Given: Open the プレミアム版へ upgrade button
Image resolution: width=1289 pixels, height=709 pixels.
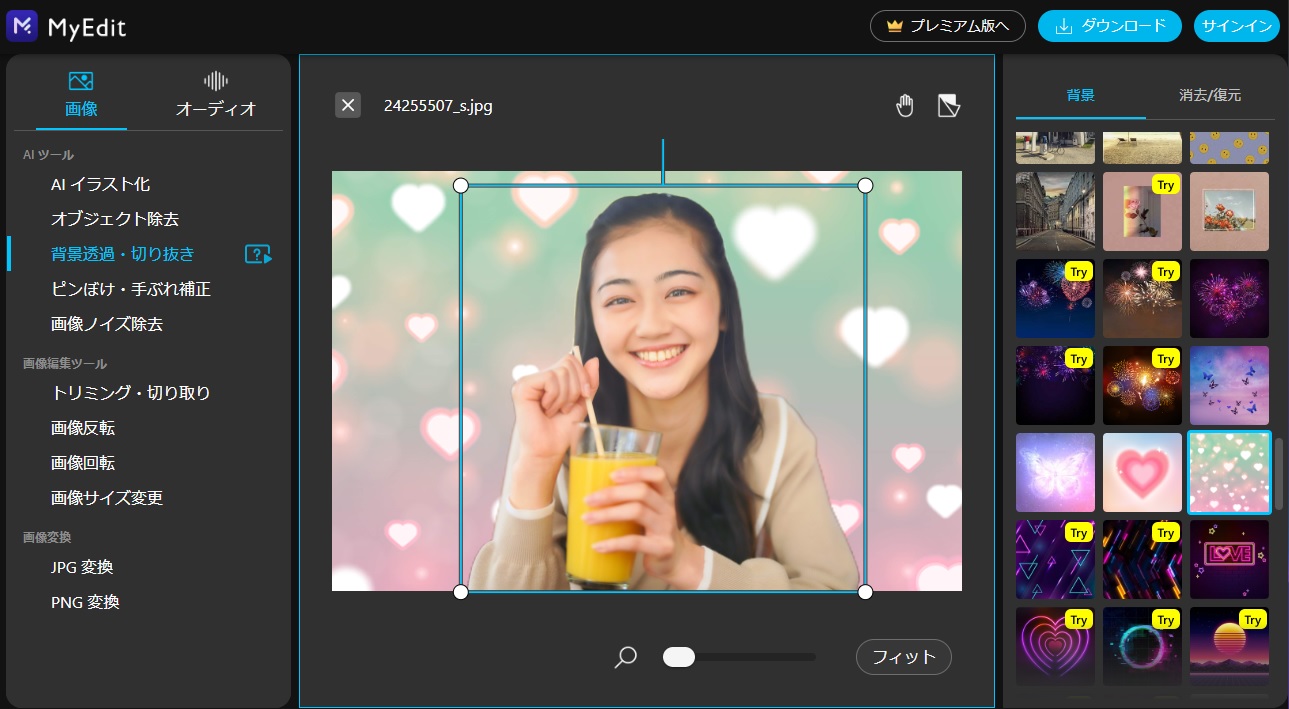Looking at the screenshot, I should (x=948, y=26).
